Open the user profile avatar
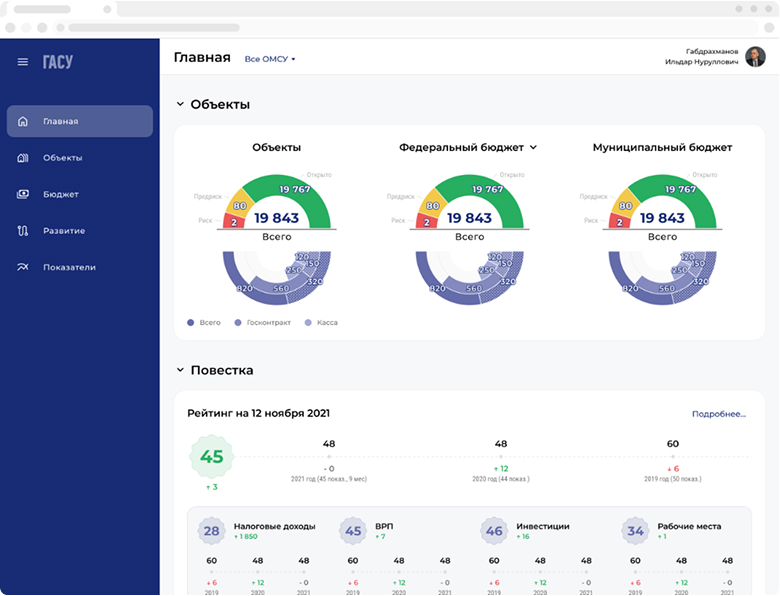 (755, 56)
